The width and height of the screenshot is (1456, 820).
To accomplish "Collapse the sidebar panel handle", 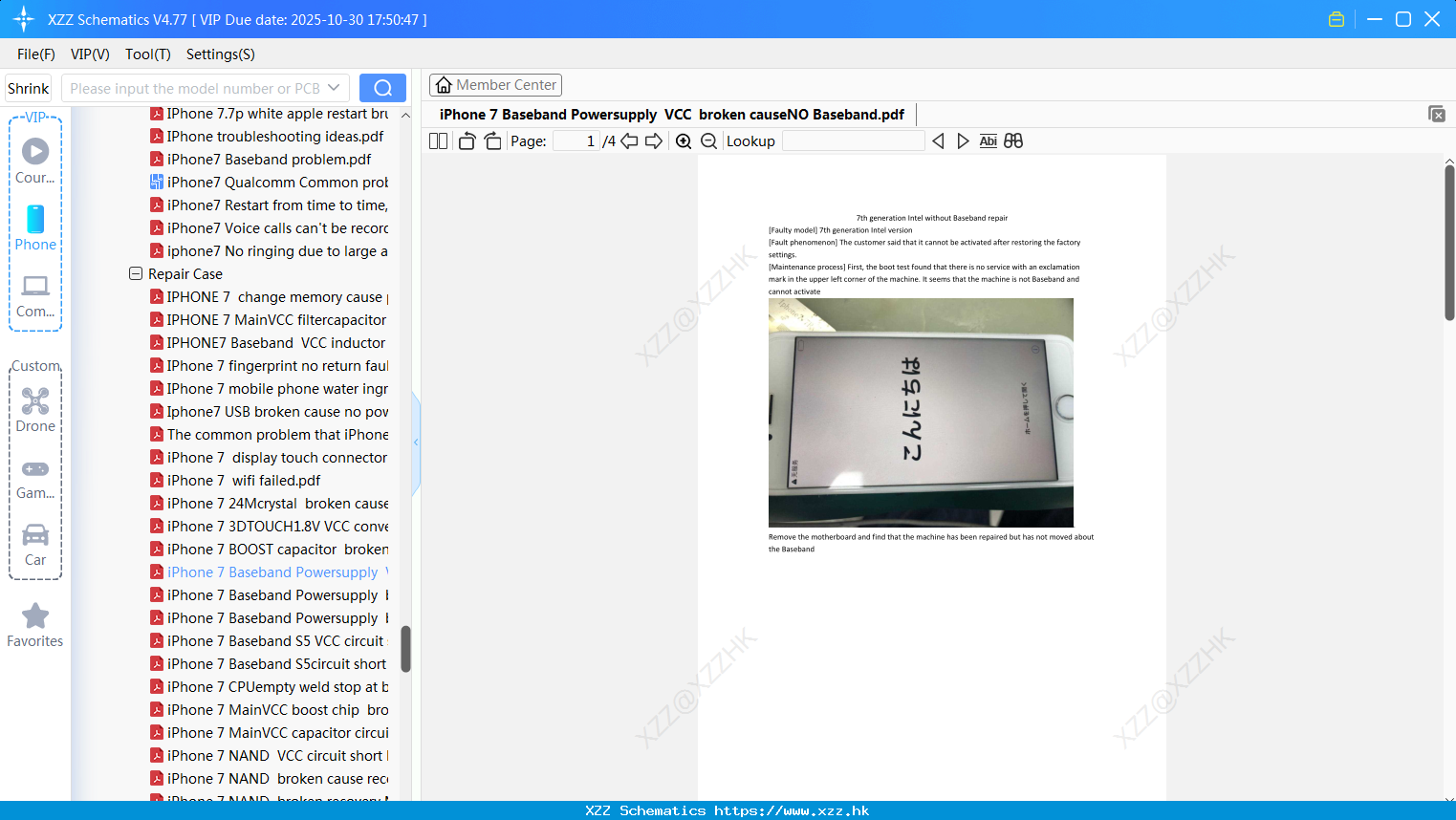I will coord(416,442).
